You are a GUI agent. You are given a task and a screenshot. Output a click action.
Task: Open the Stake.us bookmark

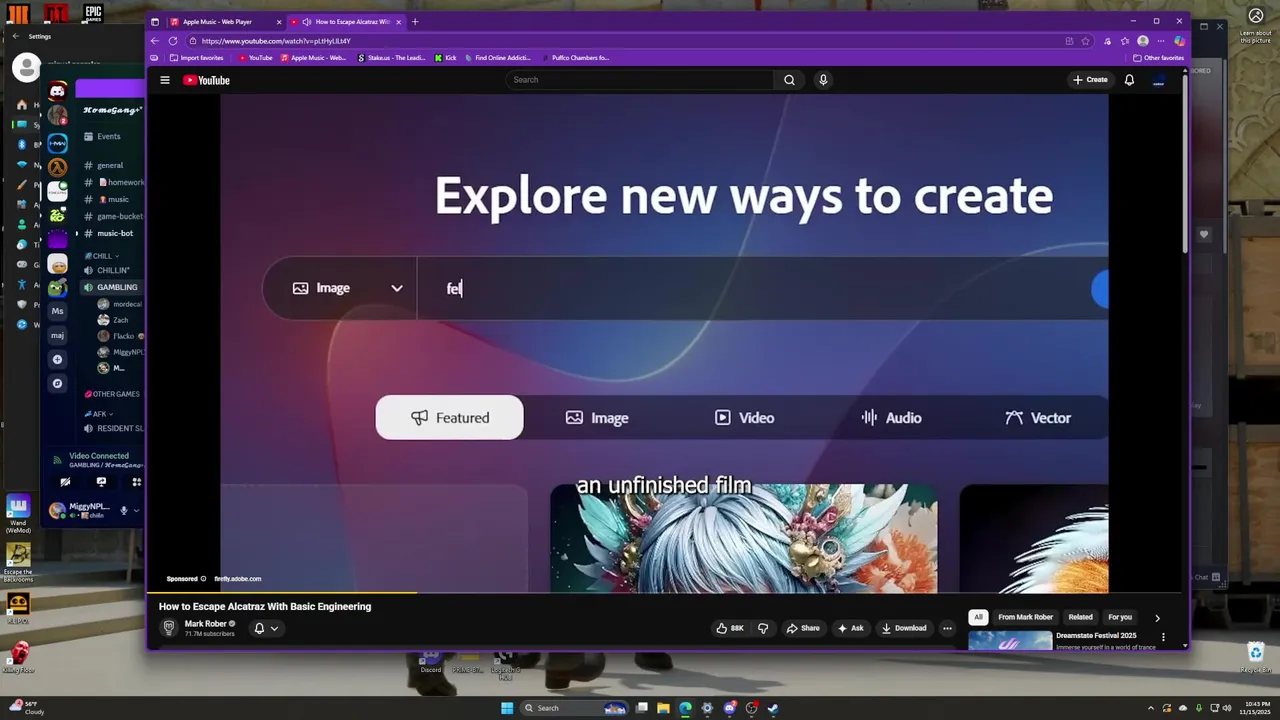click(391, 58)
